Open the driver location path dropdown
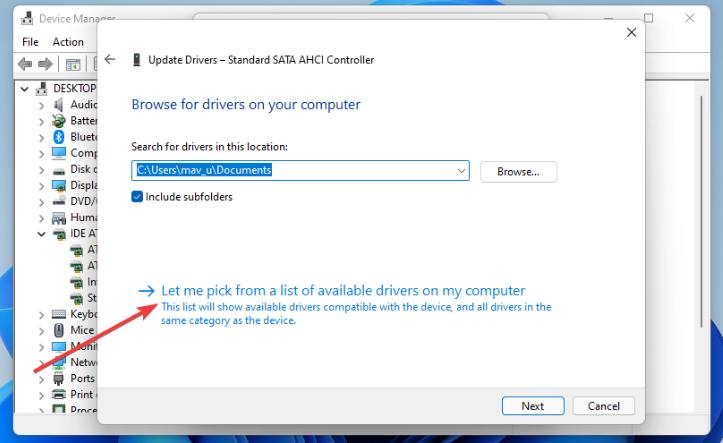723x443 pixels. tap(461, 171)
